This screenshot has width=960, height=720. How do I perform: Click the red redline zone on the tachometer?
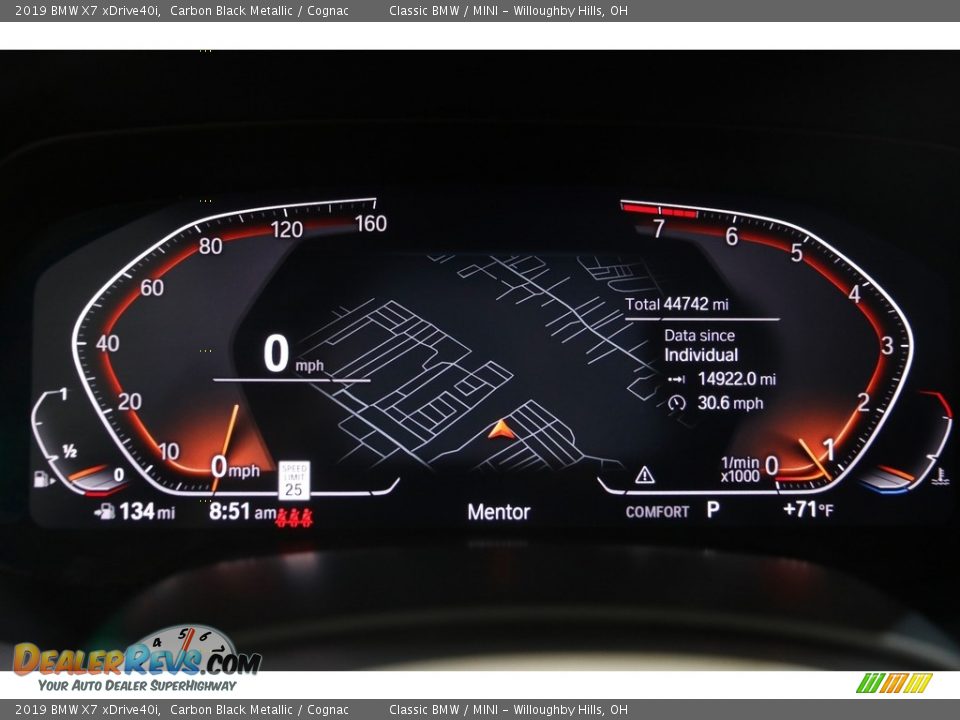659,210
